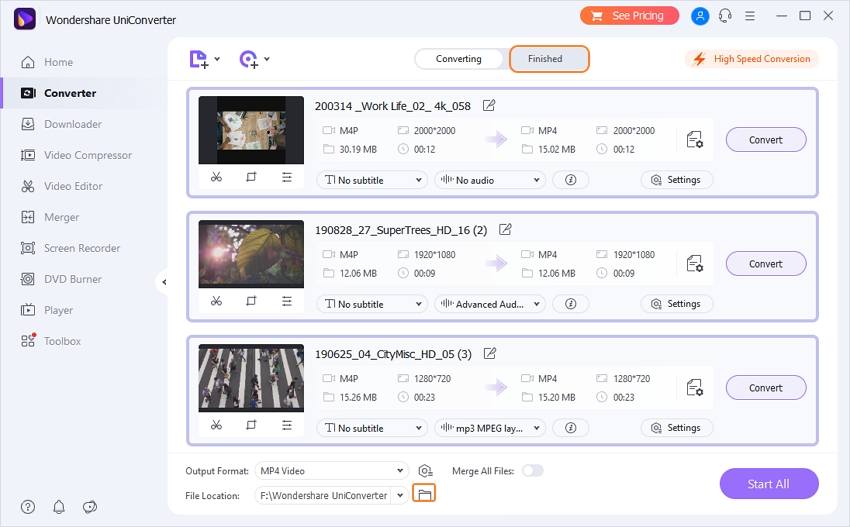Screen dimensions: 850x527
Task: Click the Load DVD disc icon
Action: coord(248,59)
